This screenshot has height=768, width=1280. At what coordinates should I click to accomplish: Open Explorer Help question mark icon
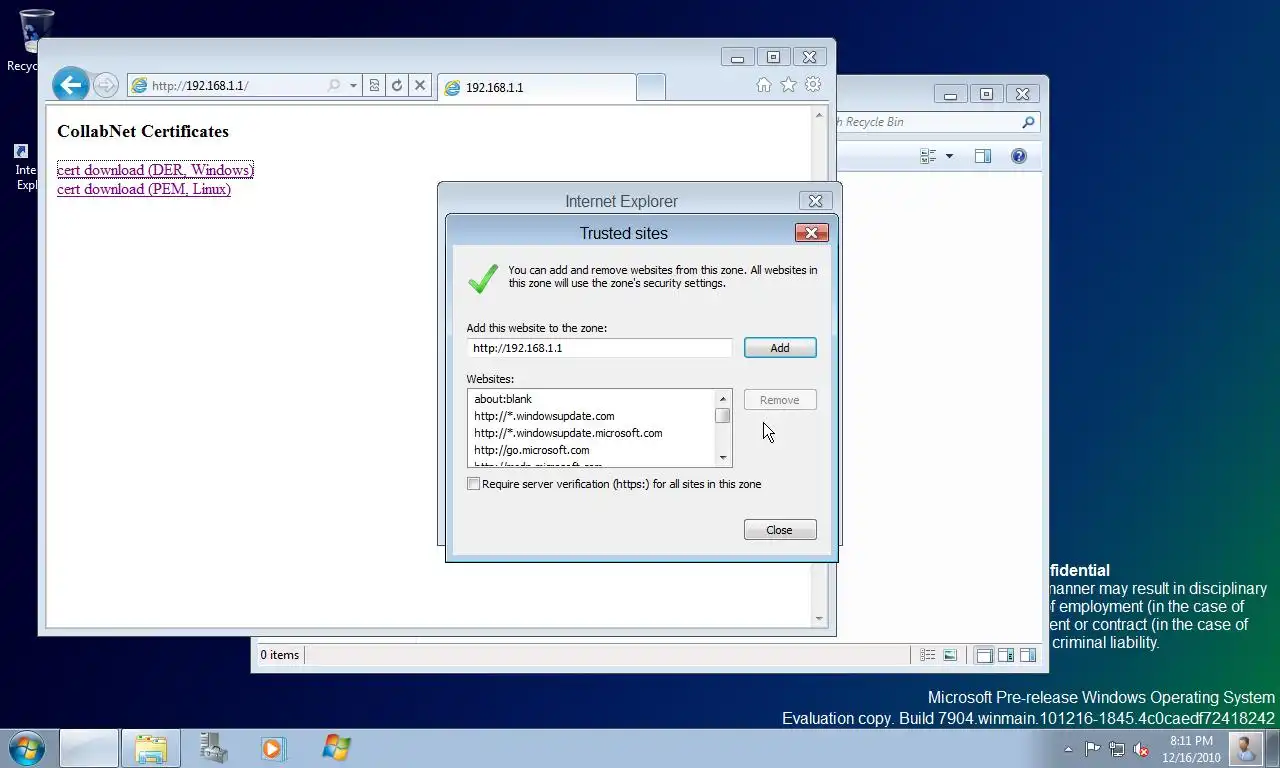pyautogui.click(x=1019, y=156)
